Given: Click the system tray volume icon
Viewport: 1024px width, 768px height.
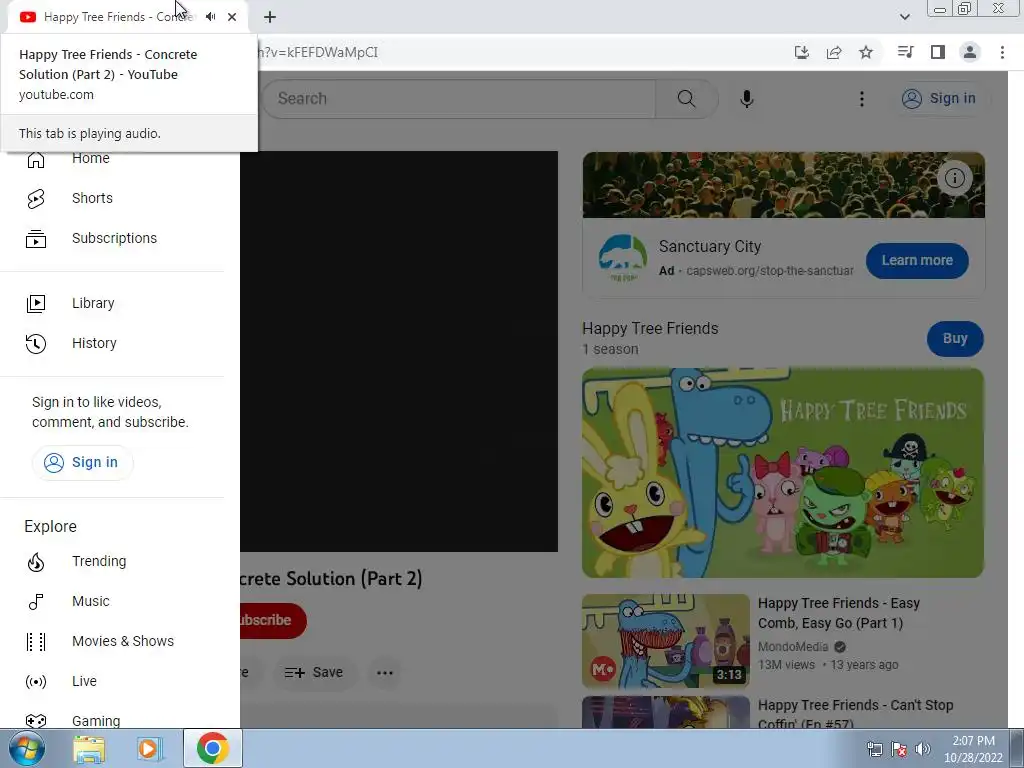Looking at the screenshot, I should tap(923, 749).
